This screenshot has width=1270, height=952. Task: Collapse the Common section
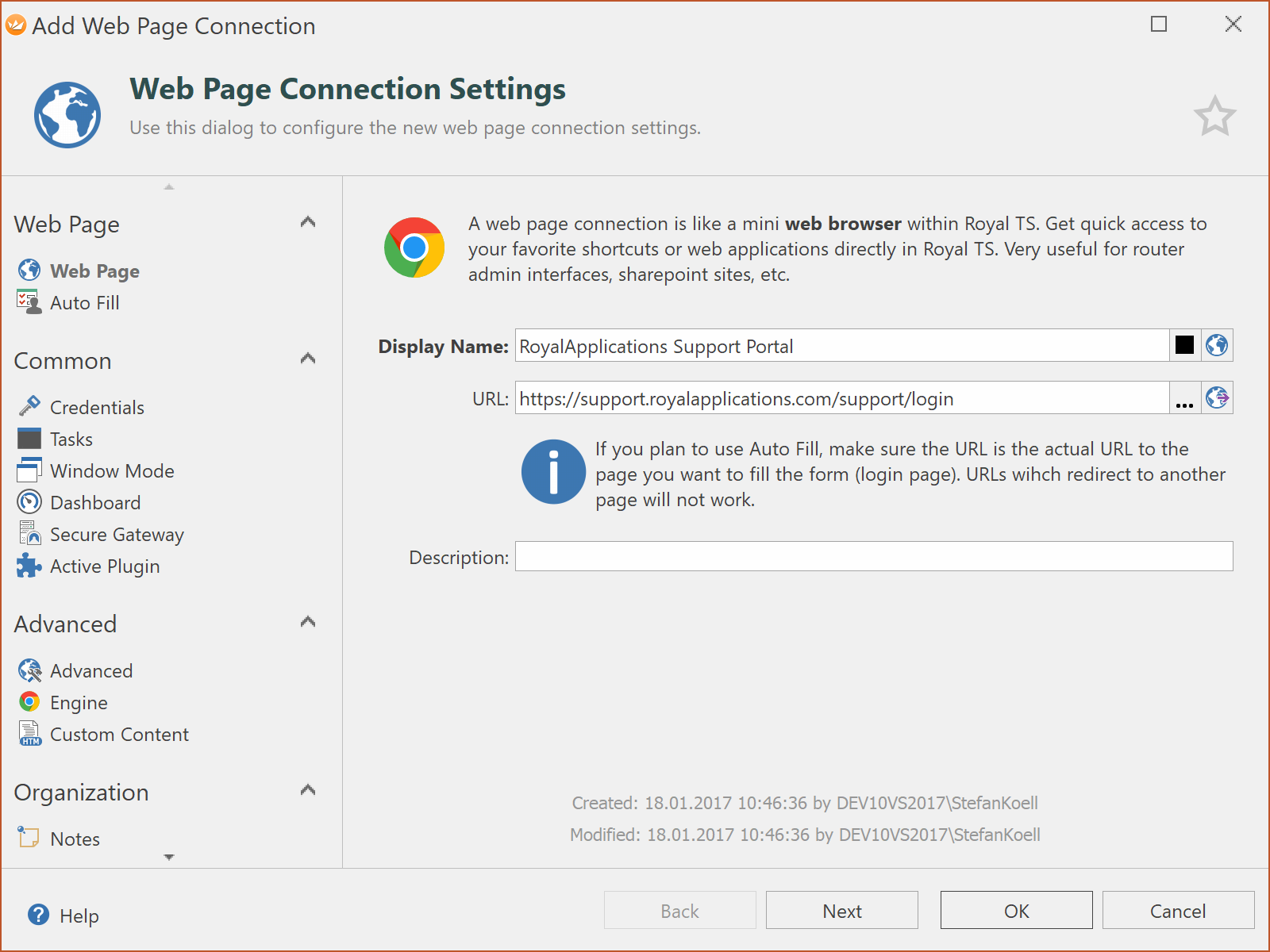pos(308,359)
